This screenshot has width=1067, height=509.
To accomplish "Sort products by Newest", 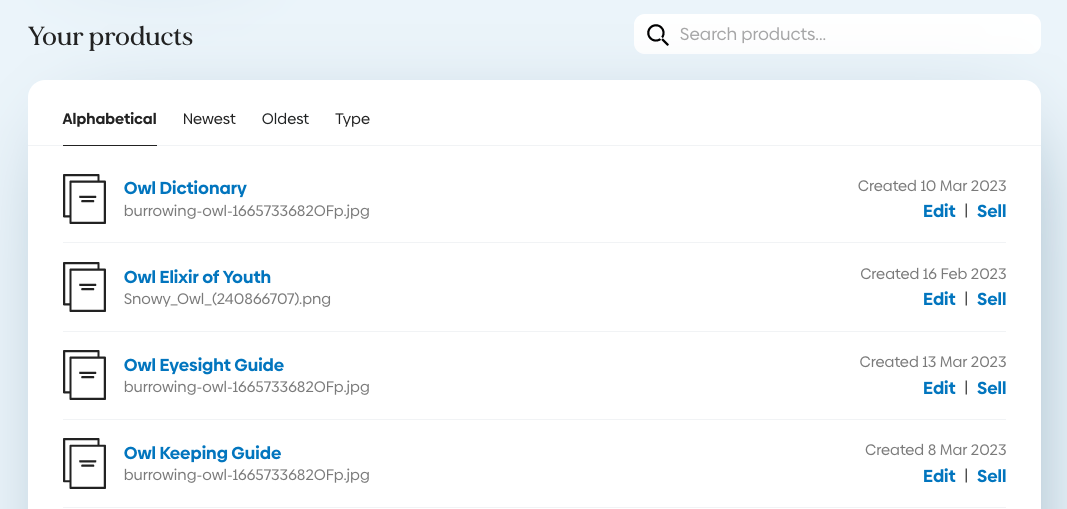I will pyautogui.click(x=209, y=119).
